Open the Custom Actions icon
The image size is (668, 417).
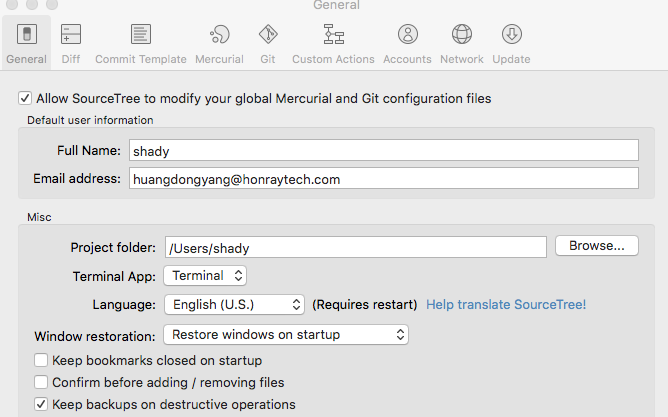click(333, 35)
